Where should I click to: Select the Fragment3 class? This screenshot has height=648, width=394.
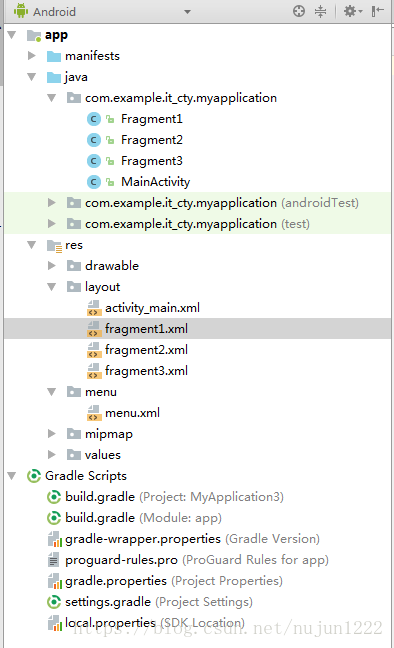[x=152, y=161]
